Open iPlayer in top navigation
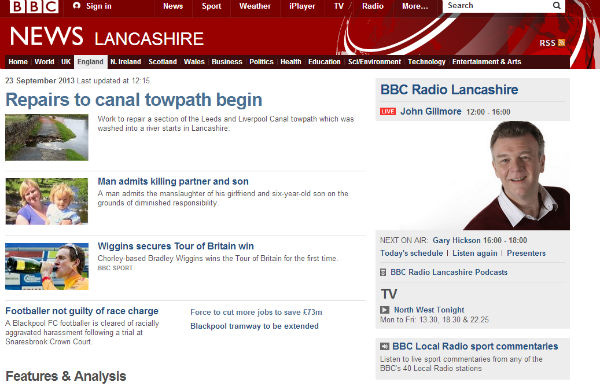This screenshot has width=600, height=386. coord(302,6)
